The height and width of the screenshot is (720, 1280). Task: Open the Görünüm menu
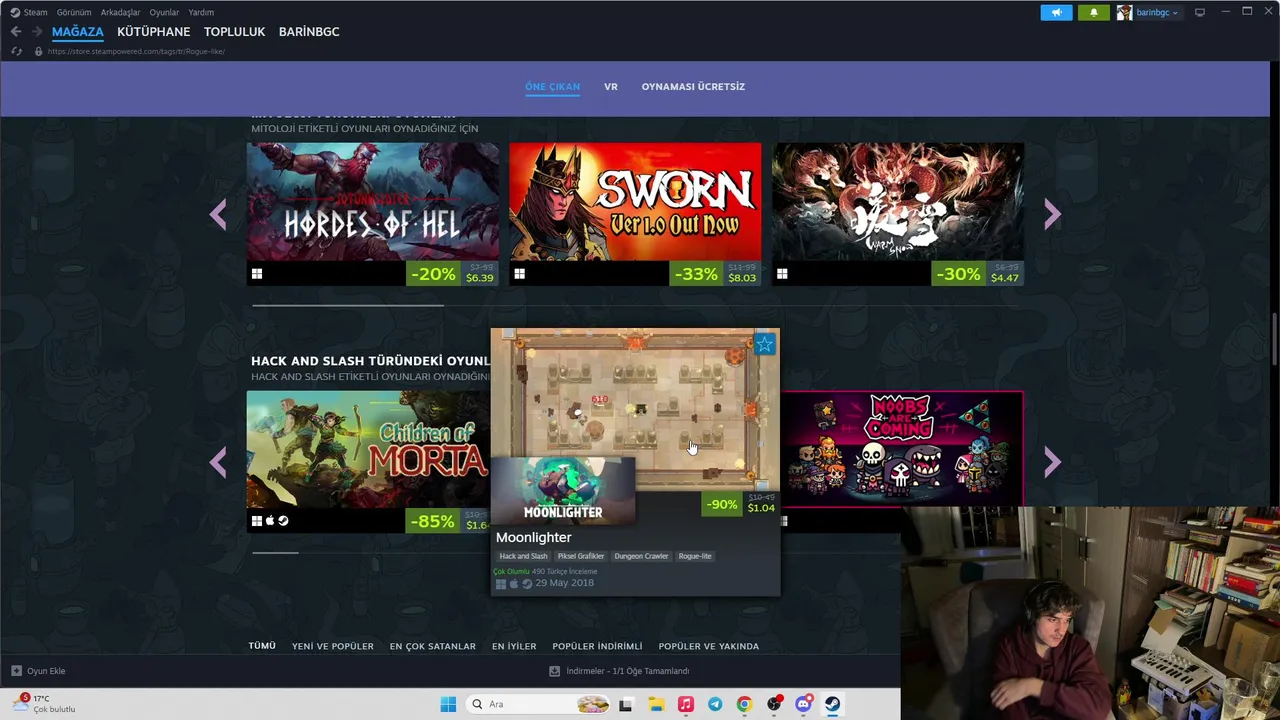(x=74, y=12)
